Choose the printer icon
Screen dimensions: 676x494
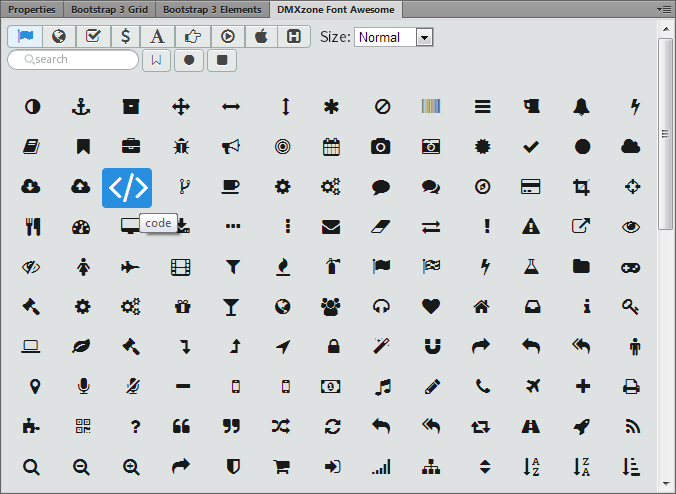click(x=631, y=386)
